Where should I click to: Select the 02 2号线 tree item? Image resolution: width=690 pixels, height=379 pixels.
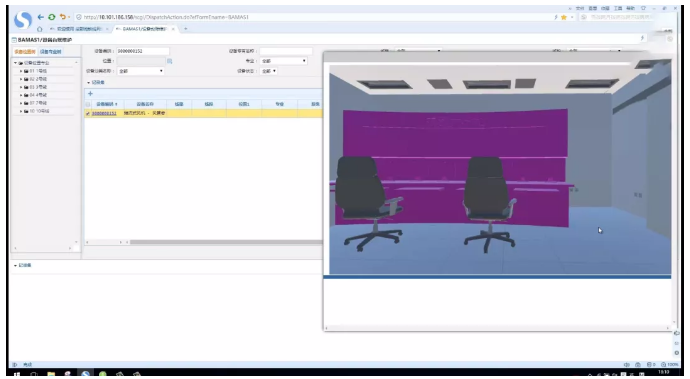[38, 79]
